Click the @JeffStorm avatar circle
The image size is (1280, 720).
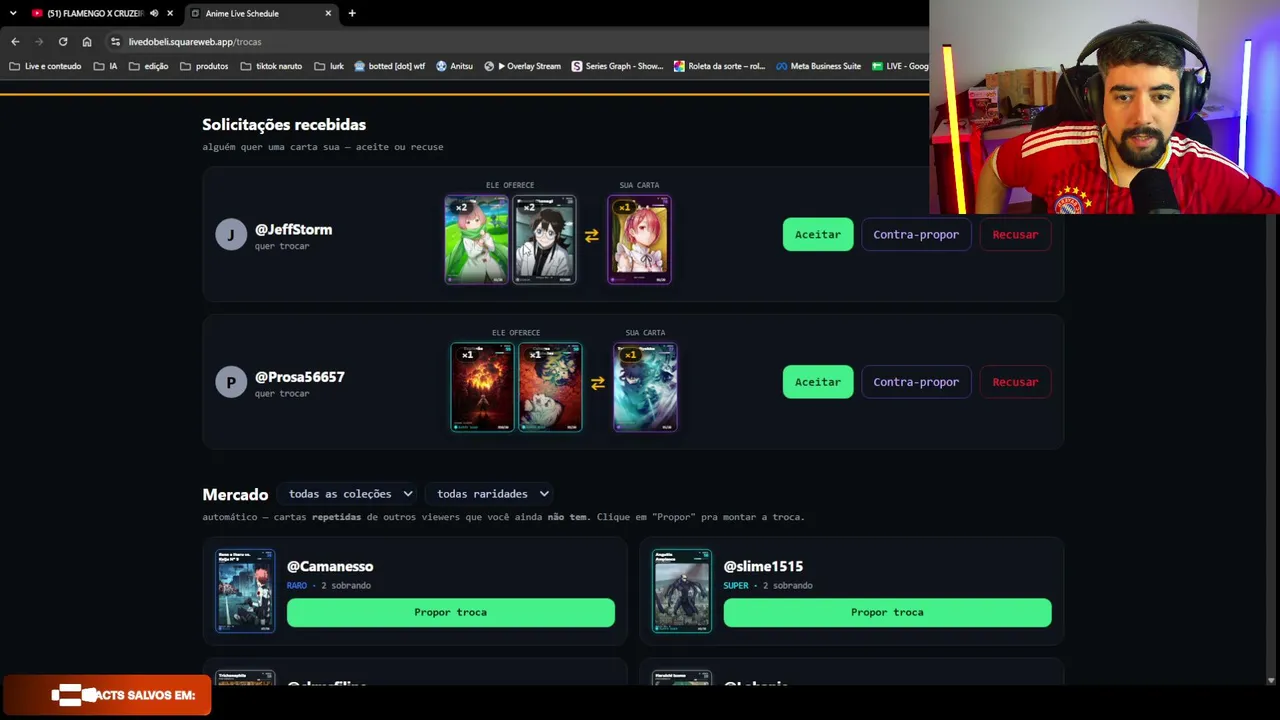(x=231, y=234)
